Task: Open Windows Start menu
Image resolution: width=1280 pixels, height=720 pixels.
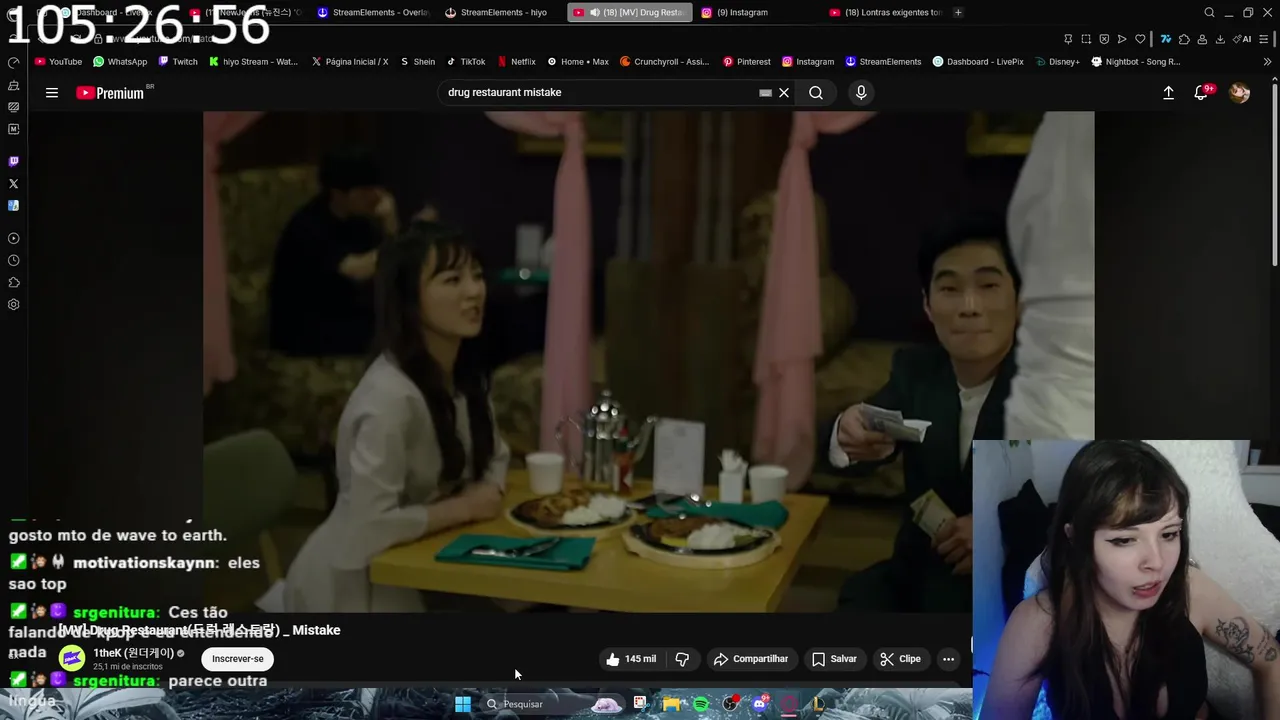Action: 463,704
